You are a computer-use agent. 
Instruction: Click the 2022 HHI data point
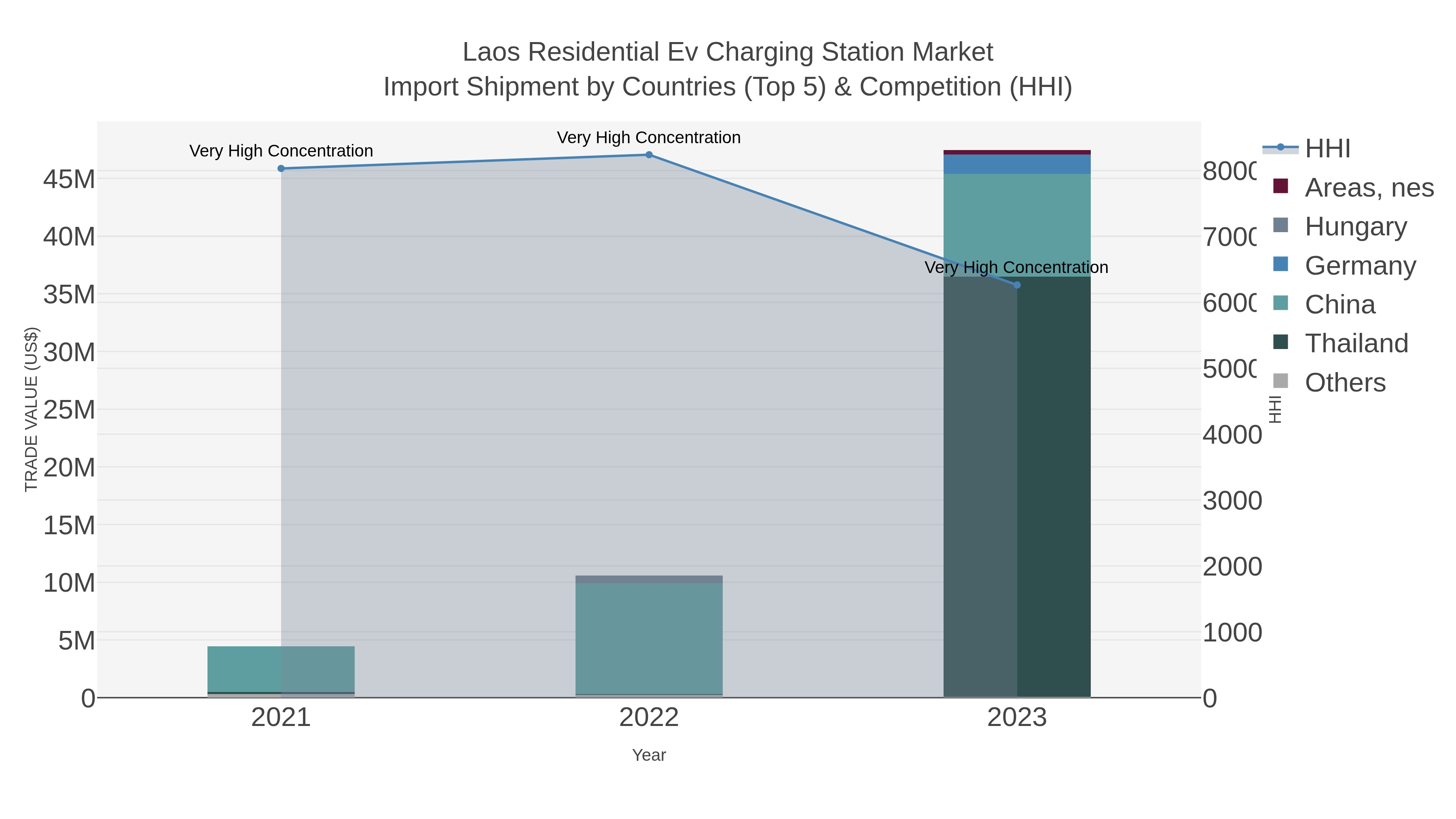[x=649, y=155]
